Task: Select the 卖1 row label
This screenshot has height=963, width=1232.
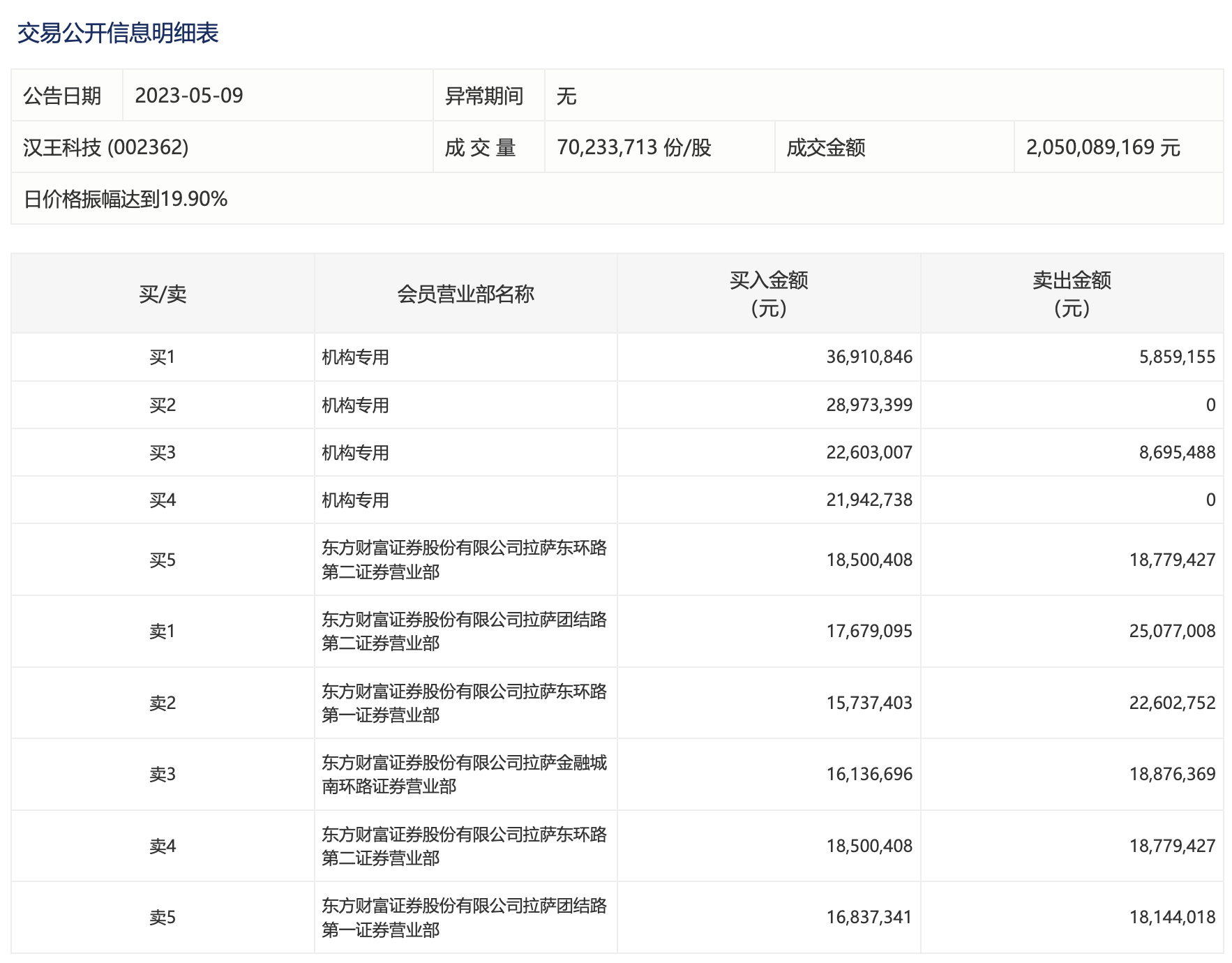Action: click(163, 631)
